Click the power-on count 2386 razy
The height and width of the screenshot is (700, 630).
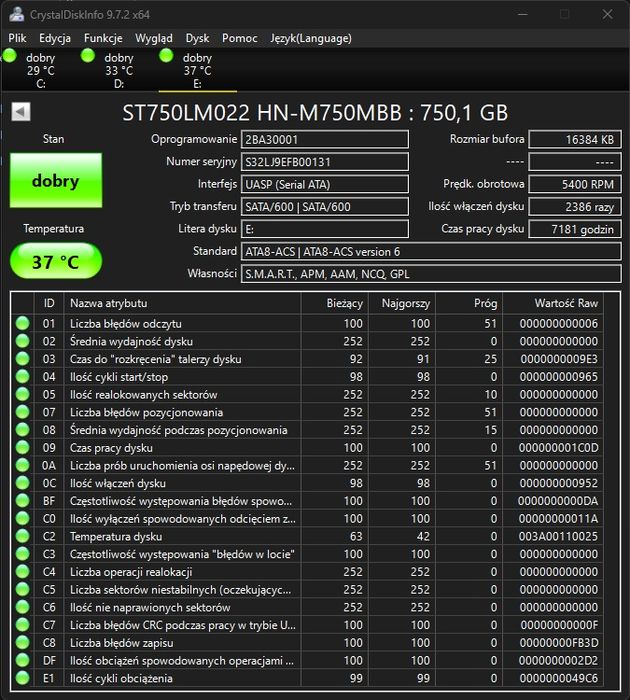575,206
